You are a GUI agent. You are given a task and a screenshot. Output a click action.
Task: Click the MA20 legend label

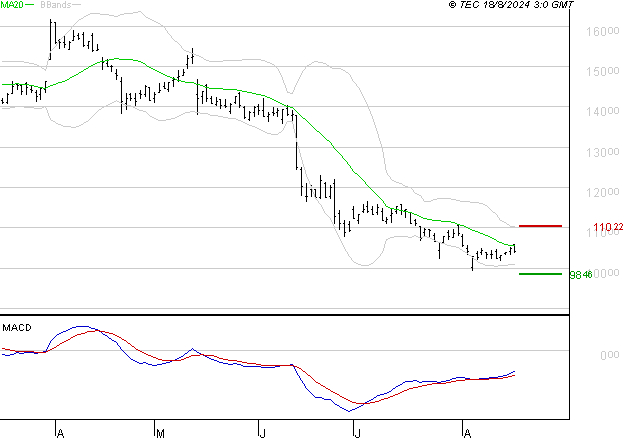tap(12, 5)
